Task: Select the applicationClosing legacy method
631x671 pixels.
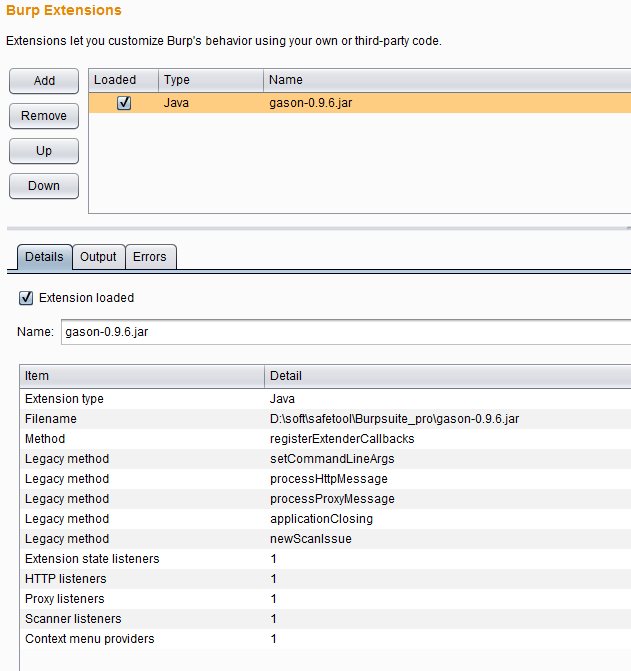Action: tap(321, 519)
